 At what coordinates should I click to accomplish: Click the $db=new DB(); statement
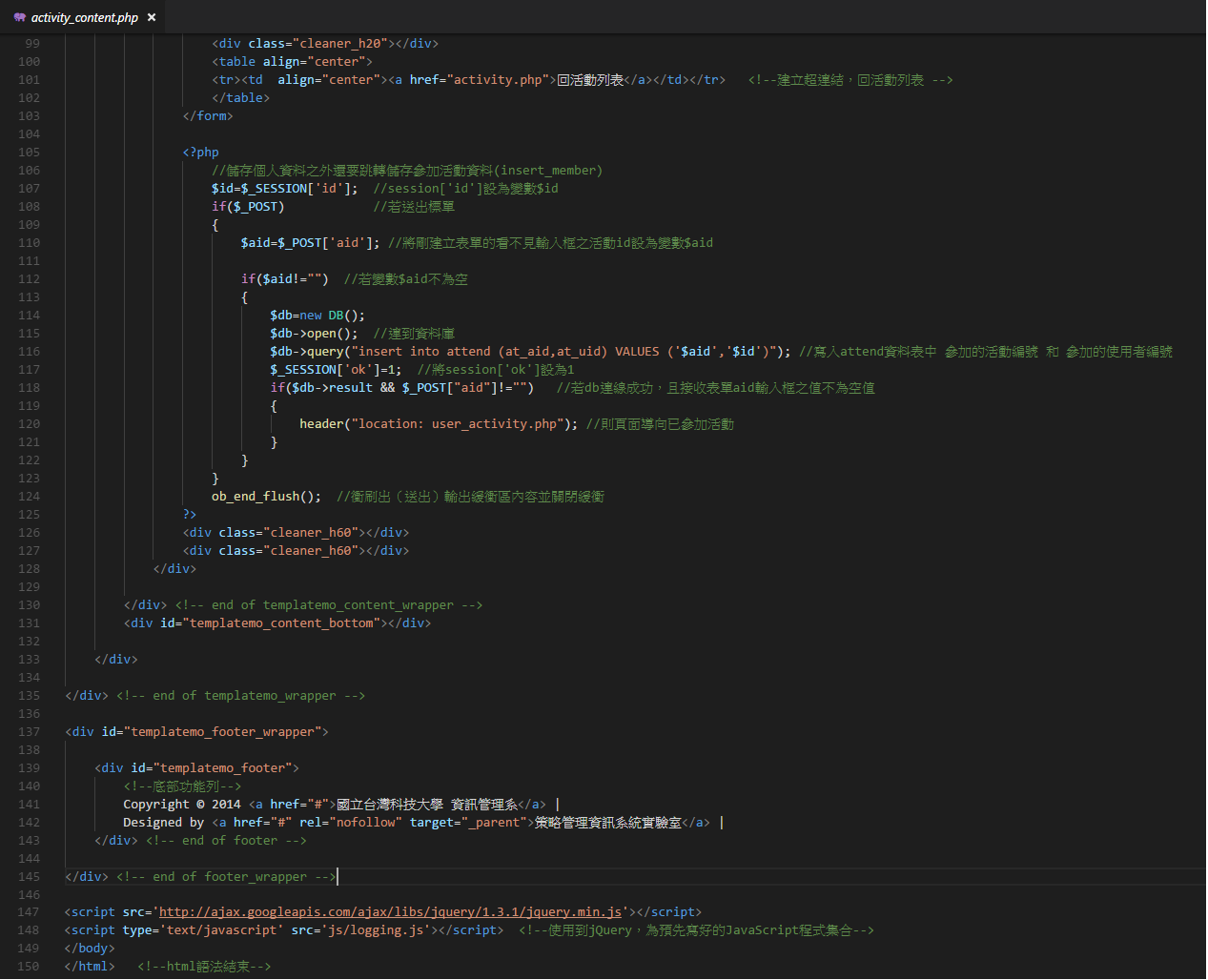pos(317,316)
